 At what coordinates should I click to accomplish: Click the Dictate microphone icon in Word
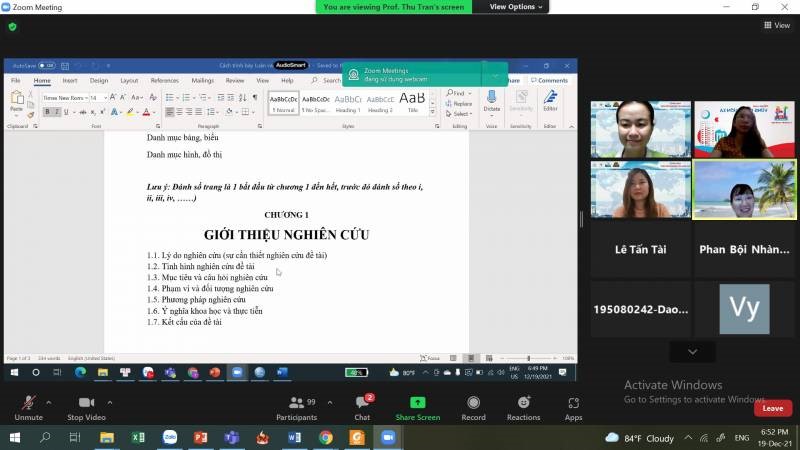pos(492,100)
